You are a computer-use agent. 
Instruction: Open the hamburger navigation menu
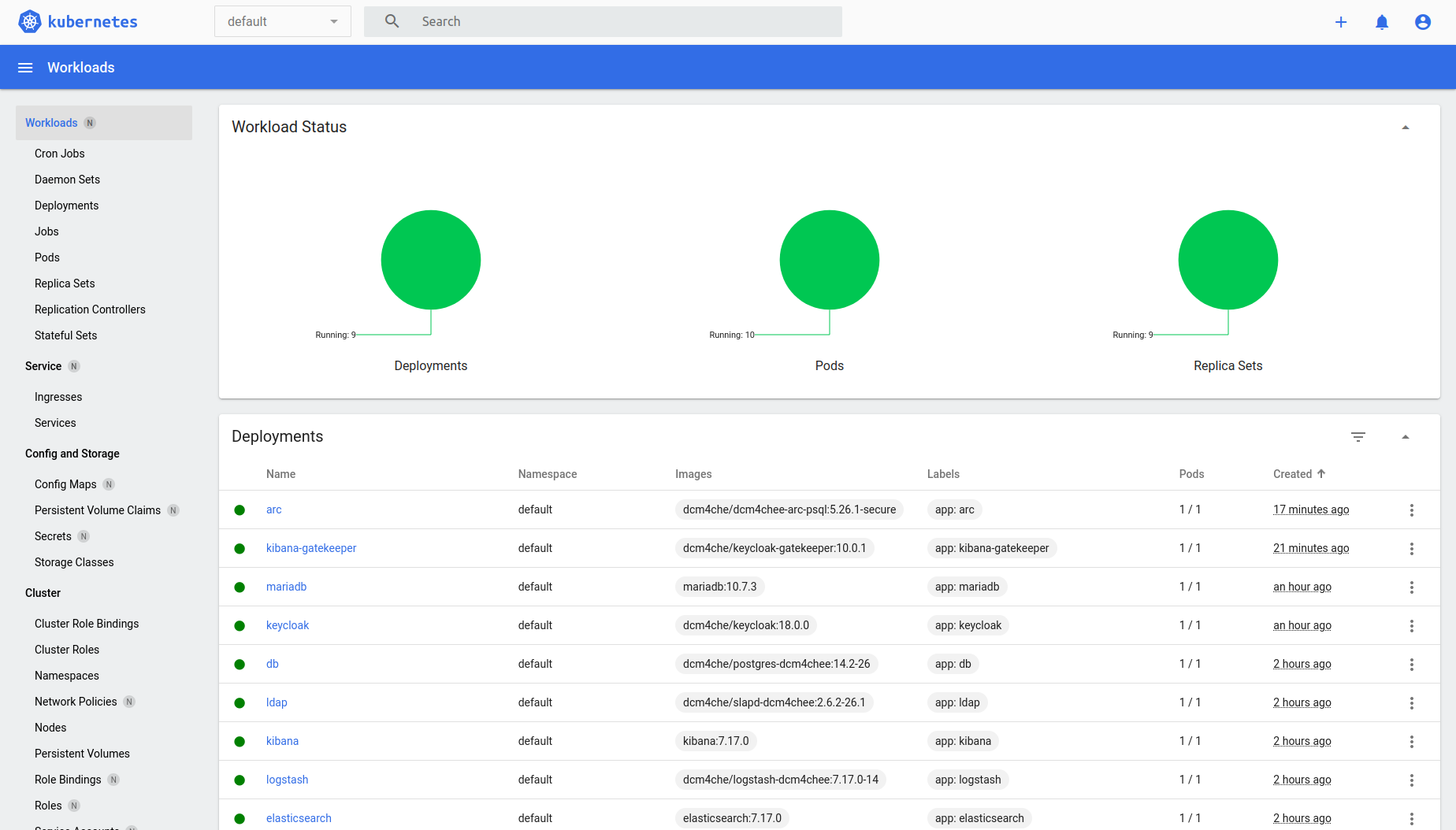click(25, 68)
